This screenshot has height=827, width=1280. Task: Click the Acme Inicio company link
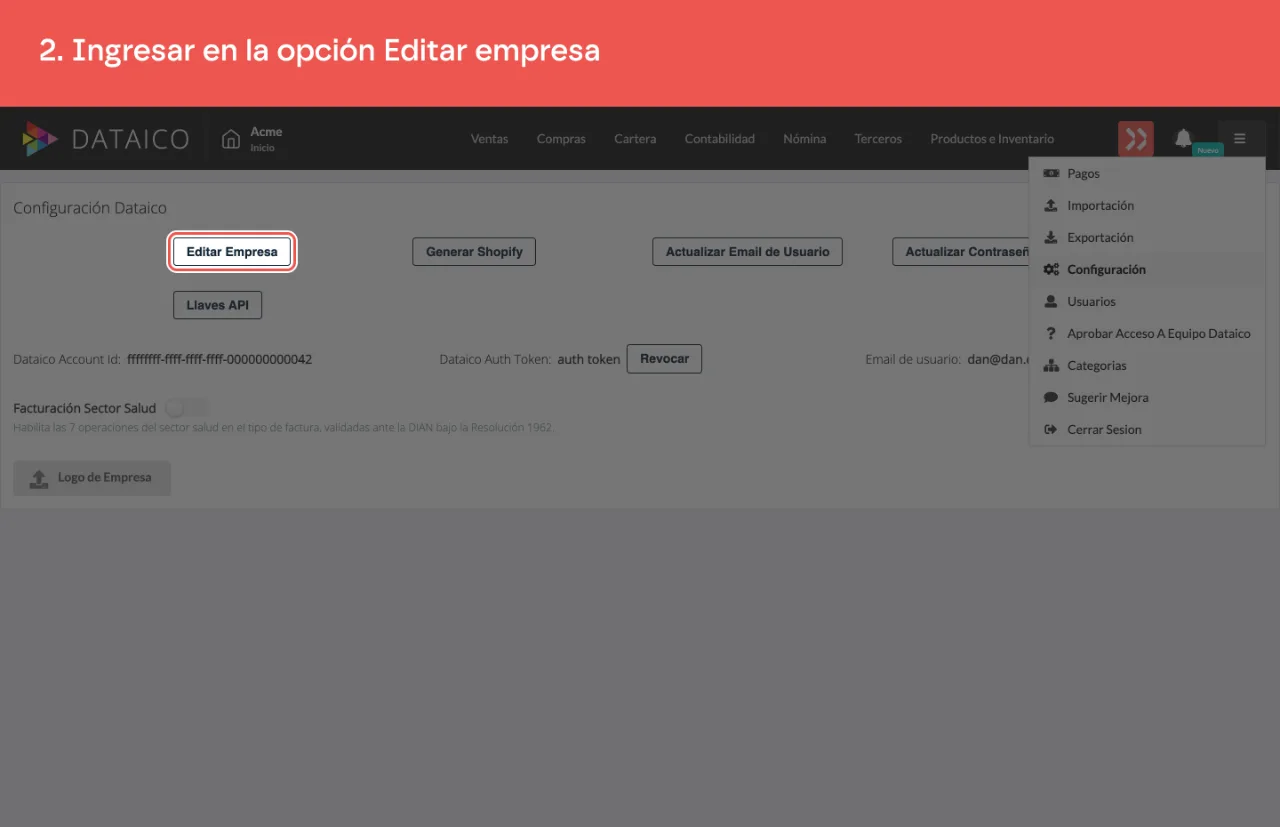[254, 139]
